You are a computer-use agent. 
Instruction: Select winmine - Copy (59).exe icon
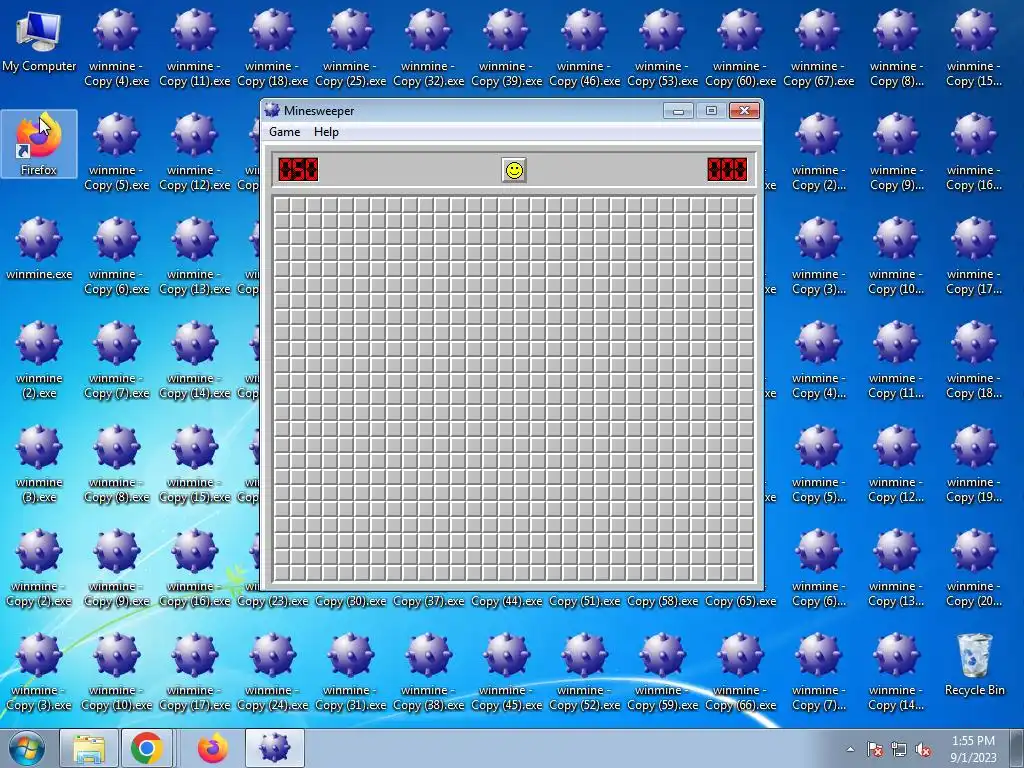tap(662, 673)
